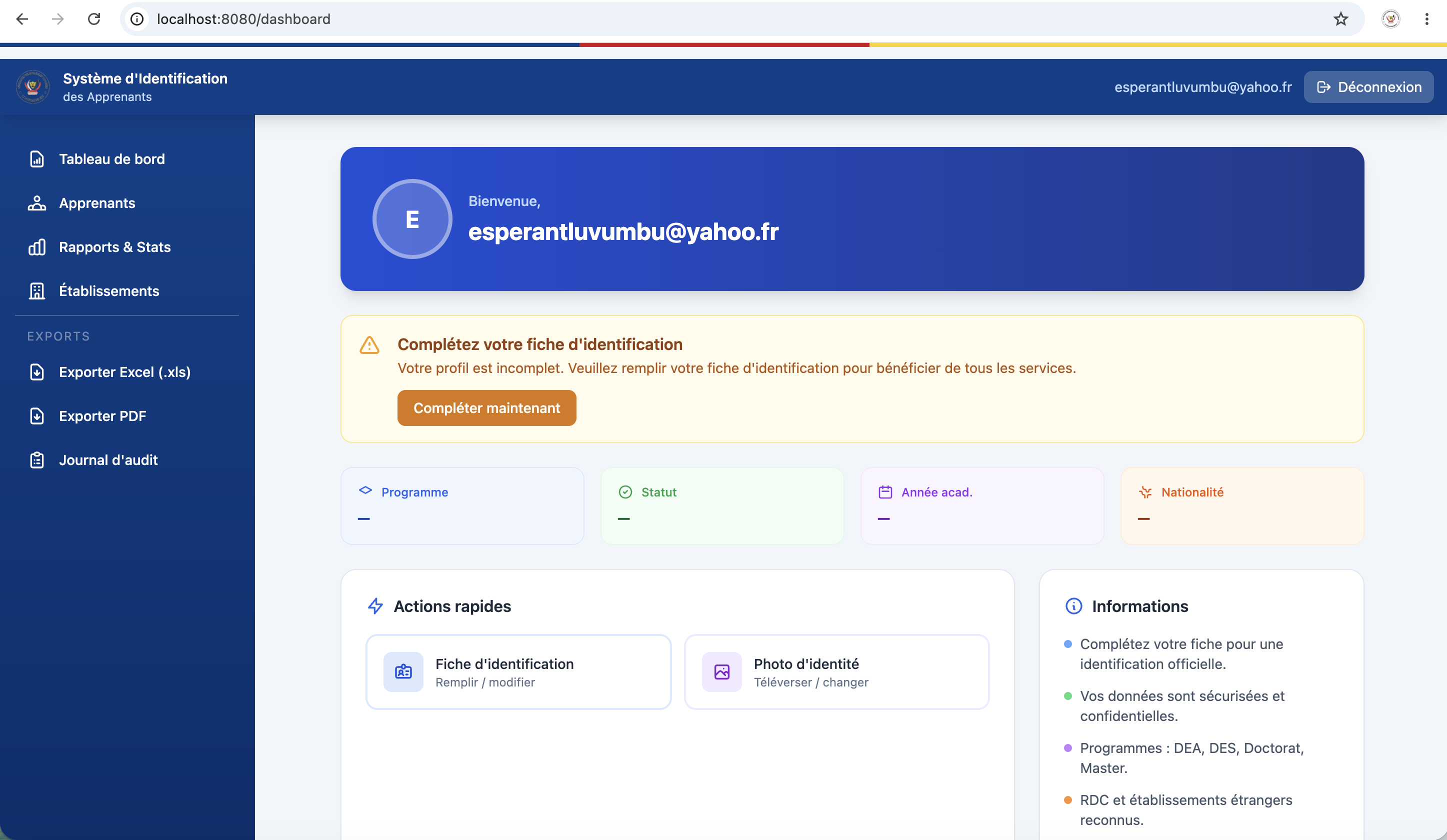1447x840 pixels.
Task: Open Fiche d'identification quick action
Action: [518, 672]
